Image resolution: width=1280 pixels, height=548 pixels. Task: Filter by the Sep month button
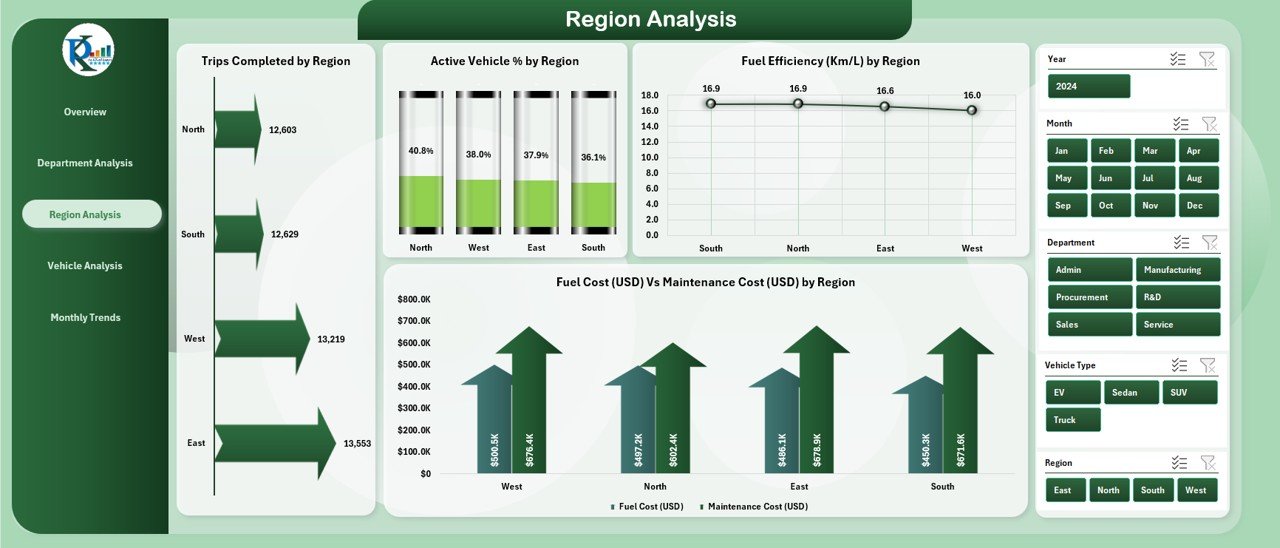[1064, 205]
